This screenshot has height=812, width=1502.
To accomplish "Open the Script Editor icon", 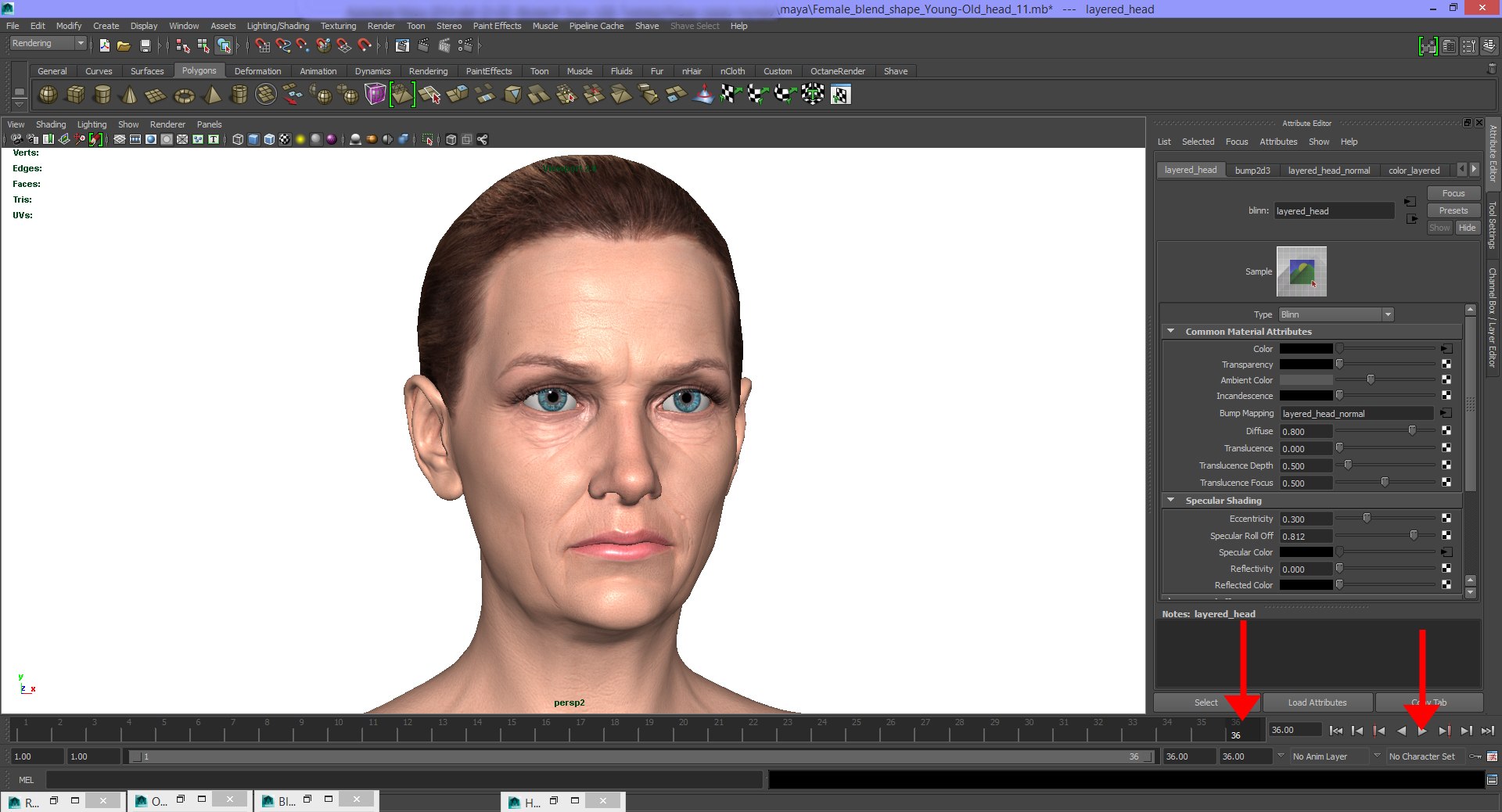I will 1492,780.
